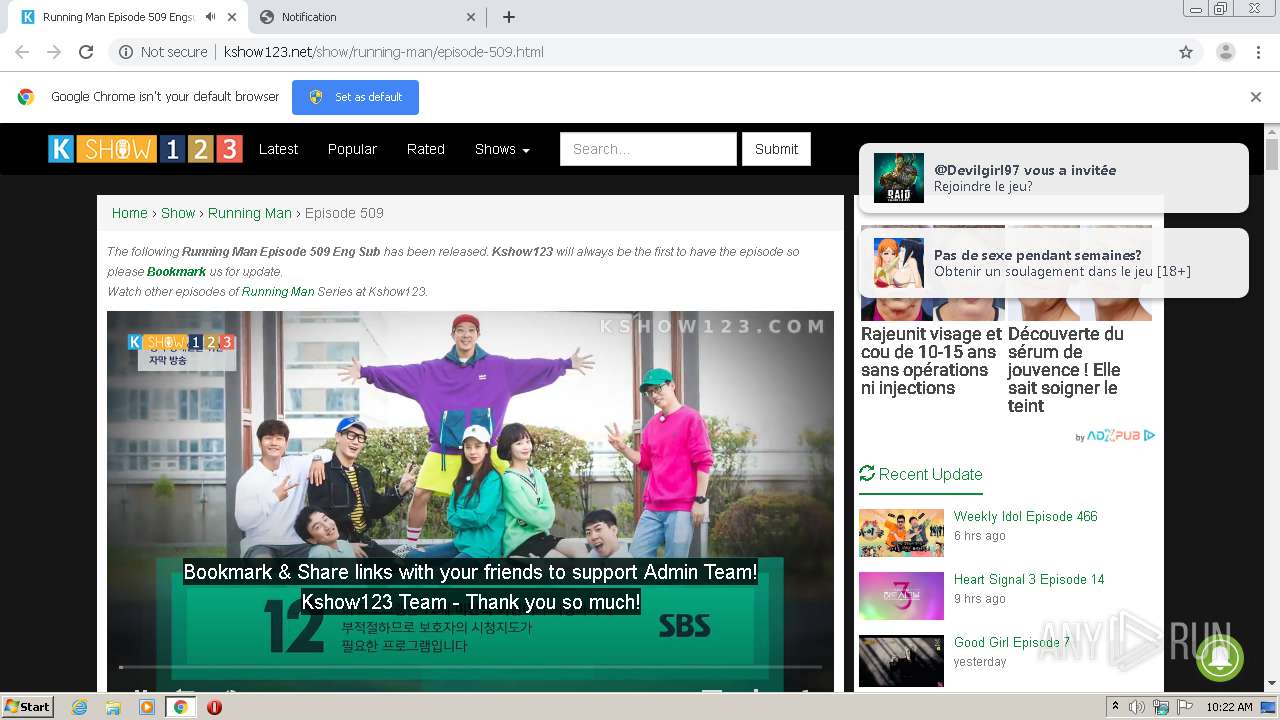Click the Bookmark link in description
The height and width of the screenshot is (720, 1280).
point(176,272)
